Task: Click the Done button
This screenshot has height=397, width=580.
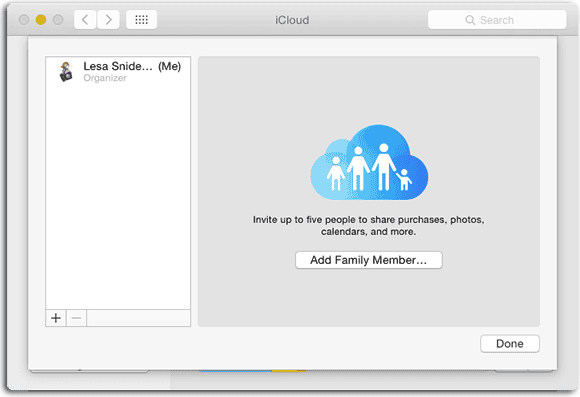Action: point(510,344)
